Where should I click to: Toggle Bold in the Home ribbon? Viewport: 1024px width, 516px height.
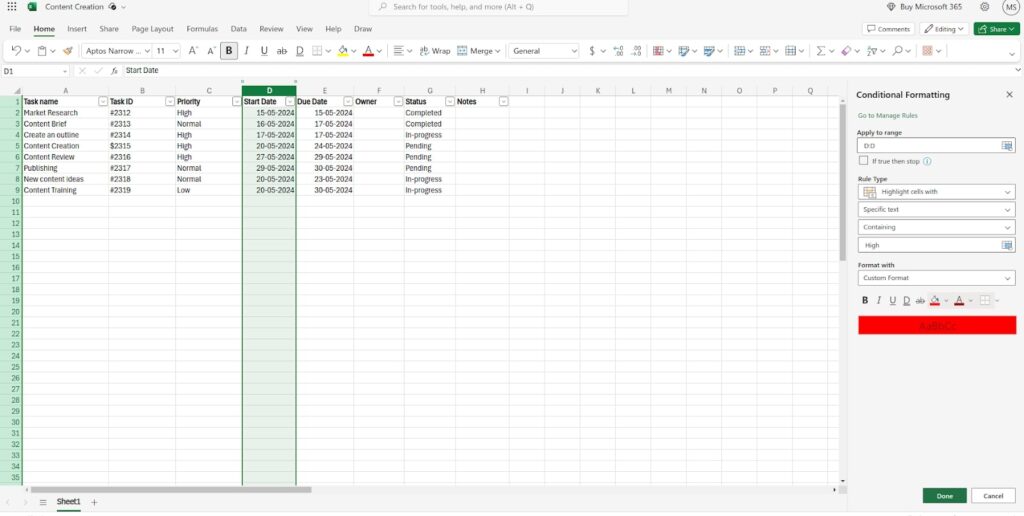[229, 51]
